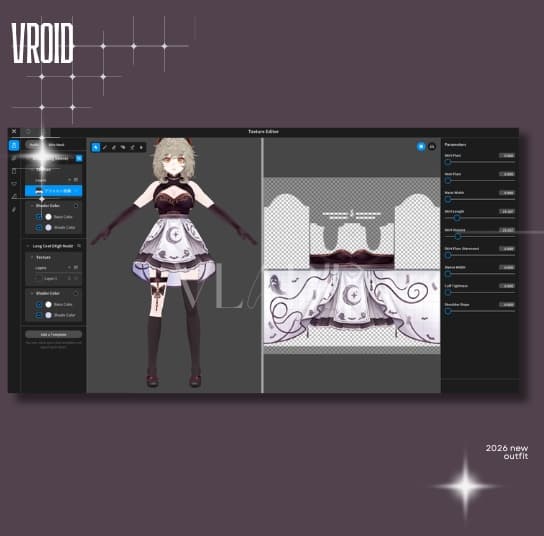This screenshot has height=536, width=544.
Task: Toggle Long Coat's Shade Color checkbox
Action: click(39, 315)
